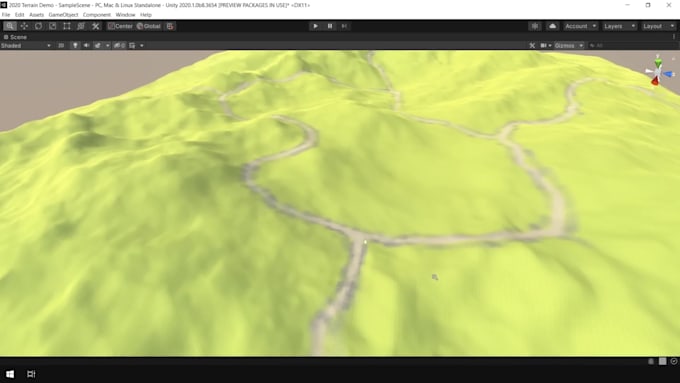
Task: Click the red X axis of the orientation gizmo
Action: (x=655, y=81)
